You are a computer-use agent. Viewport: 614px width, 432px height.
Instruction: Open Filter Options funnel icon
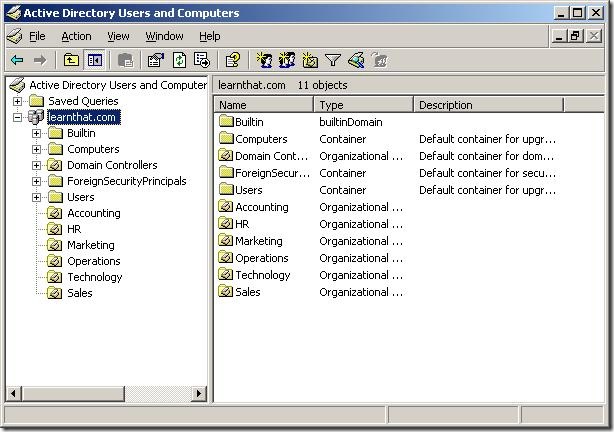[333, 60]
